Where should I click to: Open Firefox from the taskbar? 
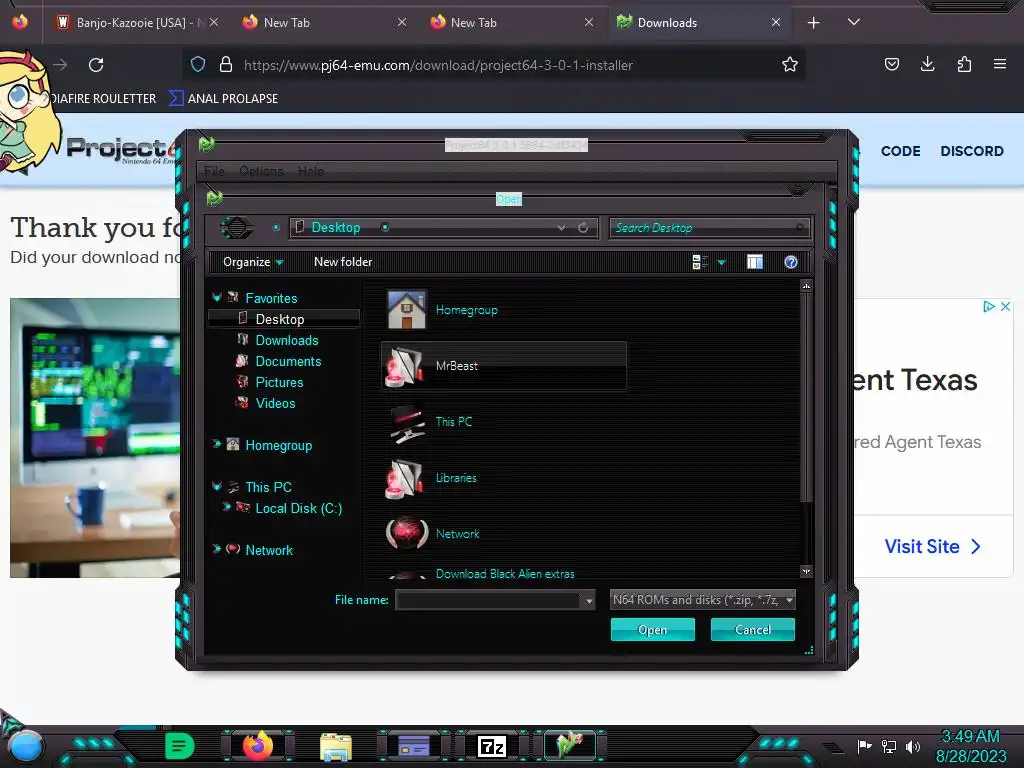click(x=257, y=746)
